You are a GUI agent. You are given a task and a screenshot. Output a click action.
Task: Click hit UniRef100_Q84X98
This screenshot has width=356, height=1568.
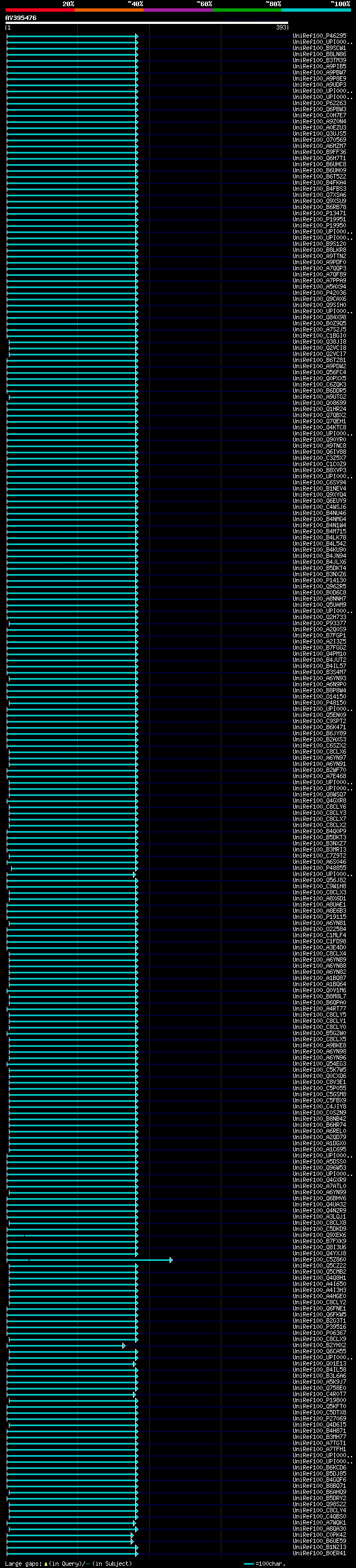[x=319, y=317]
